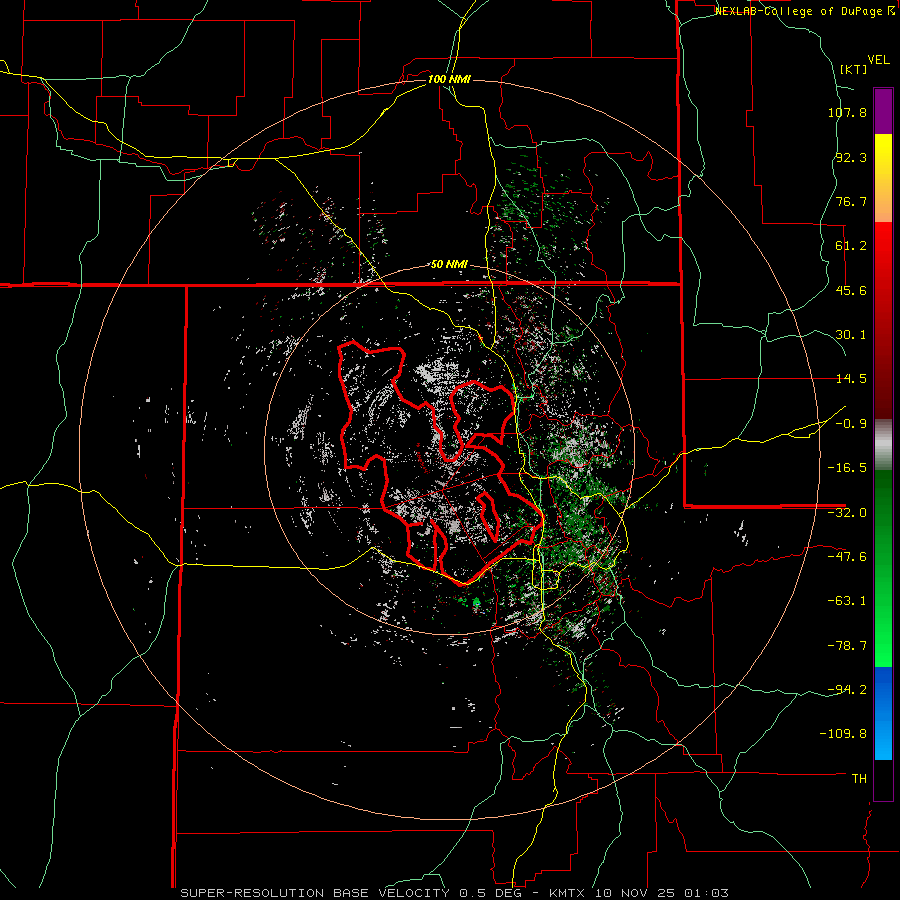Click the 14.5 scale value
Screen dimensions: 900x900
click(851, 379)
